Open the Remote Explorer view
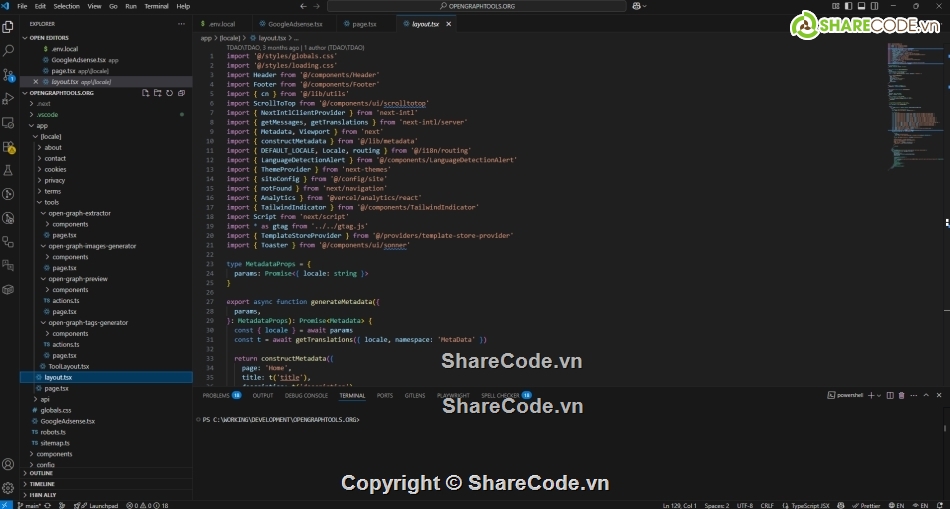The height and width of the screenshot is (509, 950). coord(8,122)
